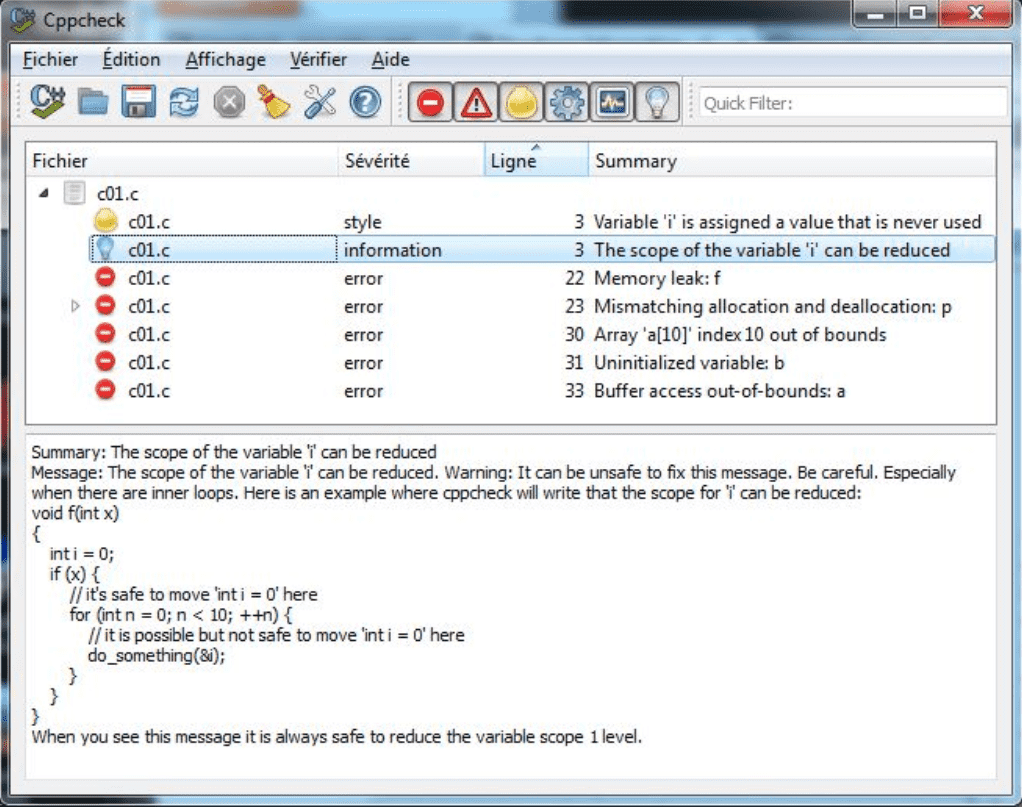The height and width of the screenshot is (807, 1022).
Task: Click the blue recheck arrows icon
Action: [184, 102]
